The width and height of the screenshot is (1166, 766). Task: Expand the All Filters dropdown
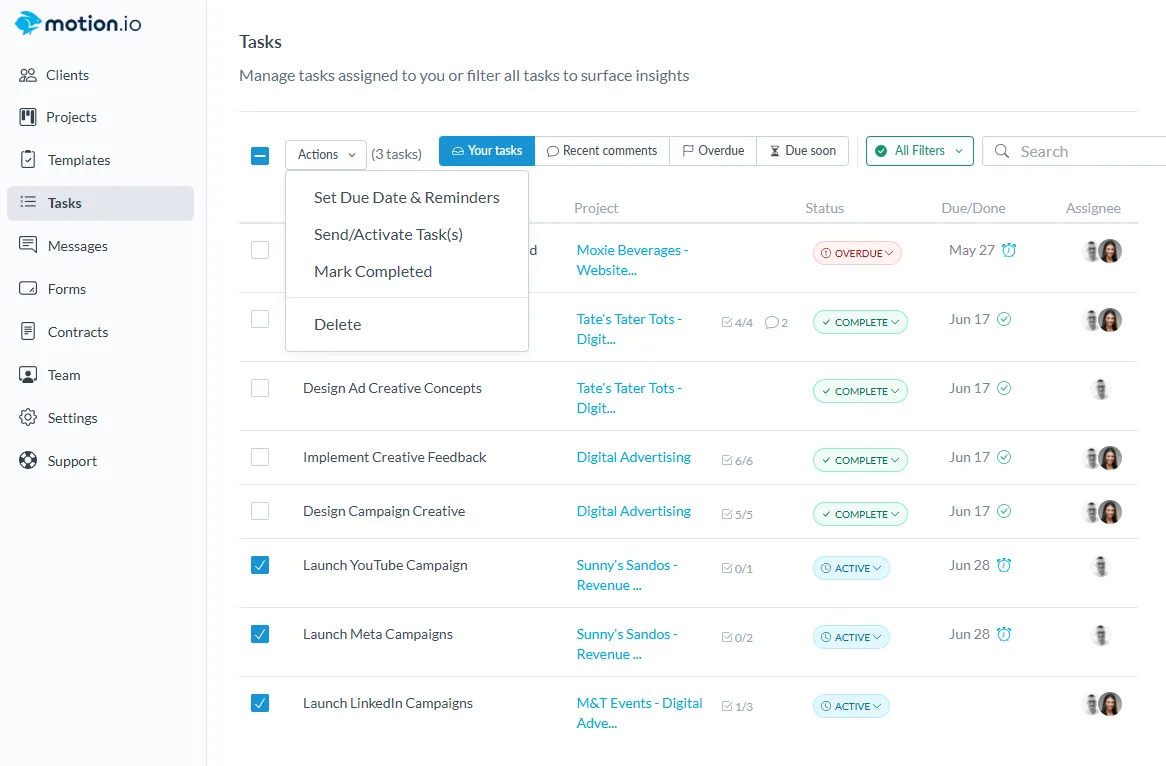click(920, 151)
